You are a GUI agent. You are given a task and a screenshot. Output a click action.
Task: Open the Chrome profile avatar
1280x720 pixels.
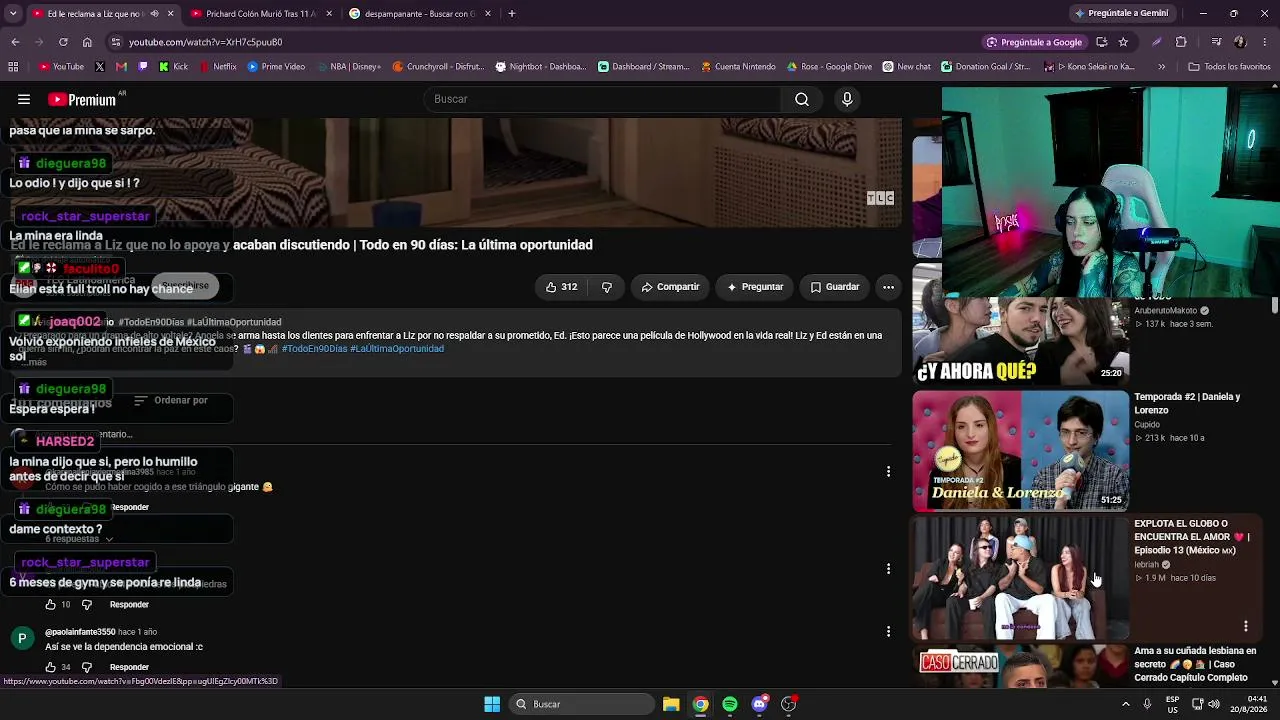click(x=1240, y=42)
